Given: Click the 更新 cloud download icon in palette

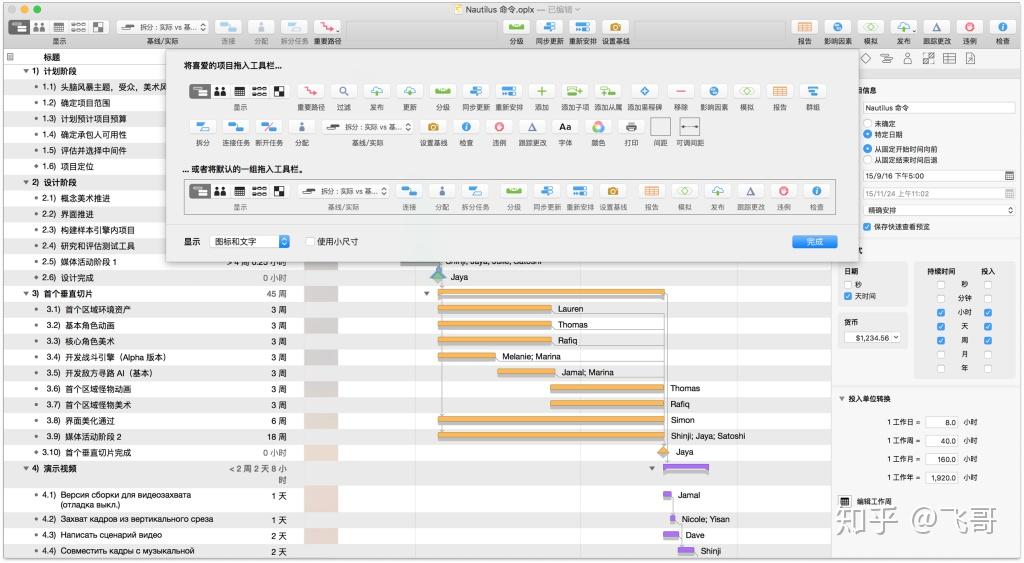Looking at the screenshot, I should (409, 91).
